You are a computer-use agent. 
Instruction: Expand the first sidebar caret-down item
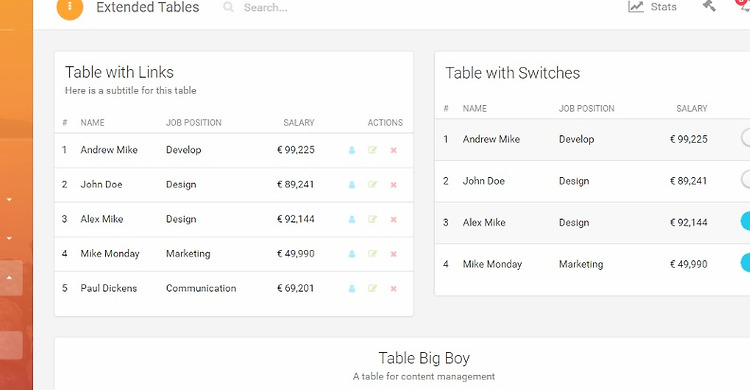pyautogui.click(x=9, y=200)
